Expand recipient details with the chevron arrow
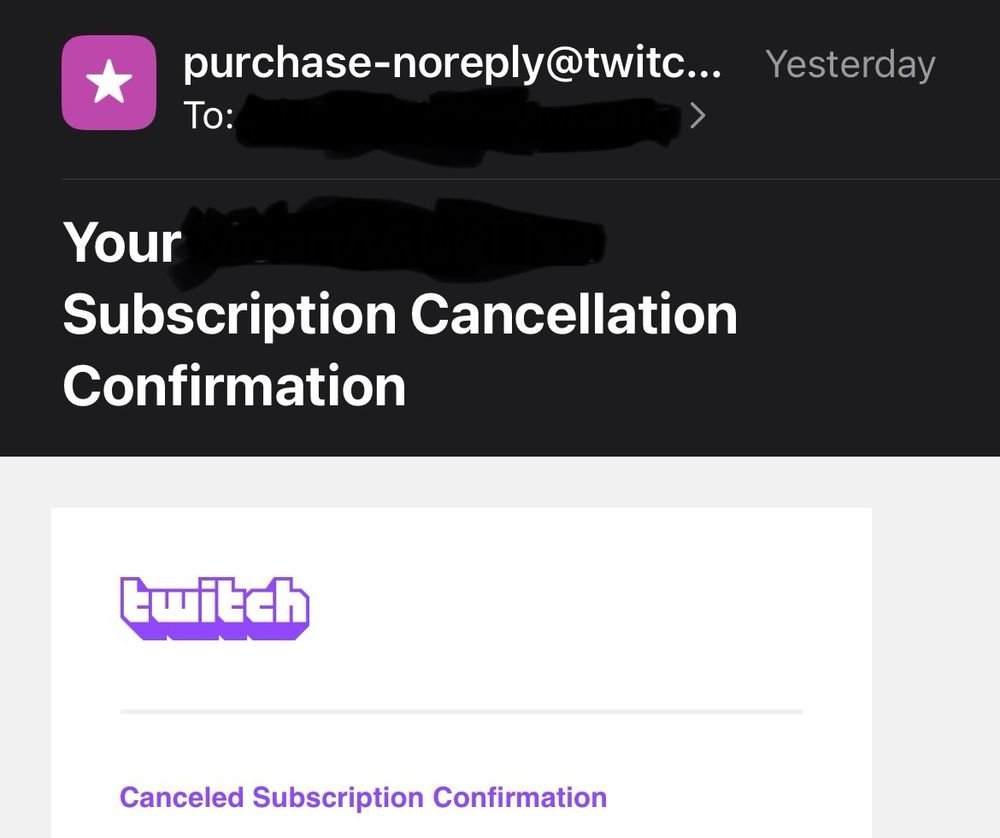This screenshot has width=1000, height=838. 699,117
